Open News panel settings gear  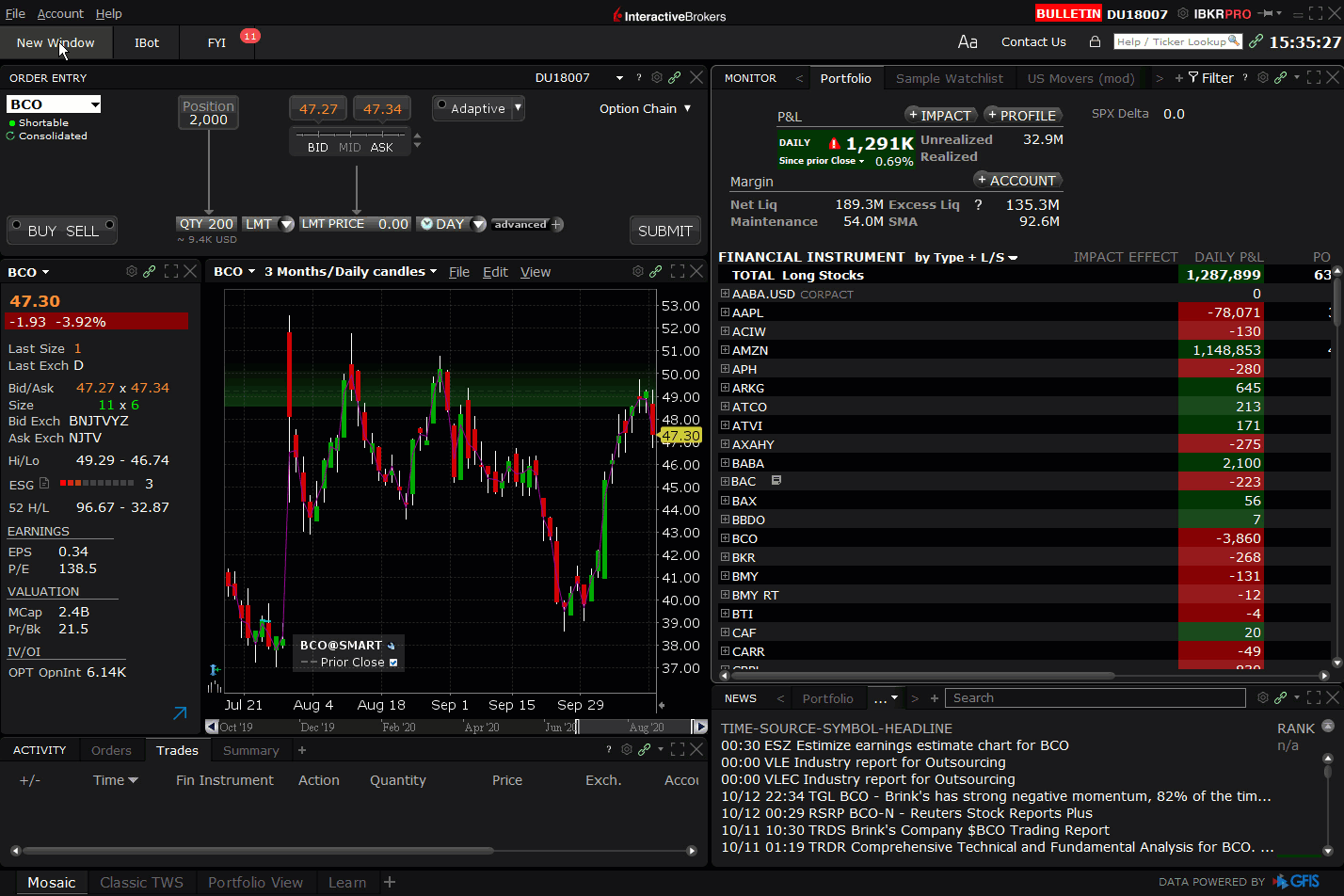click(x=1263, y=697)
